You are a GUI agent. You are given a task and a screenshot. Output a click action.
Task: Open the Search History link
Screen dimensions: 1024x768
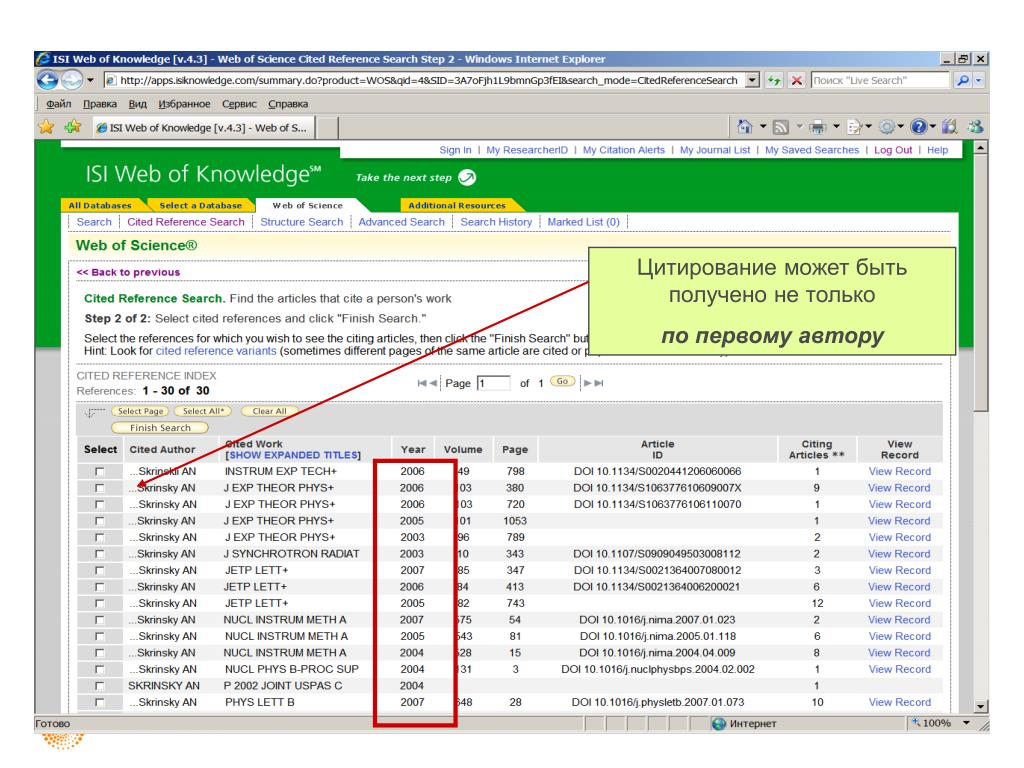point(496,222)
